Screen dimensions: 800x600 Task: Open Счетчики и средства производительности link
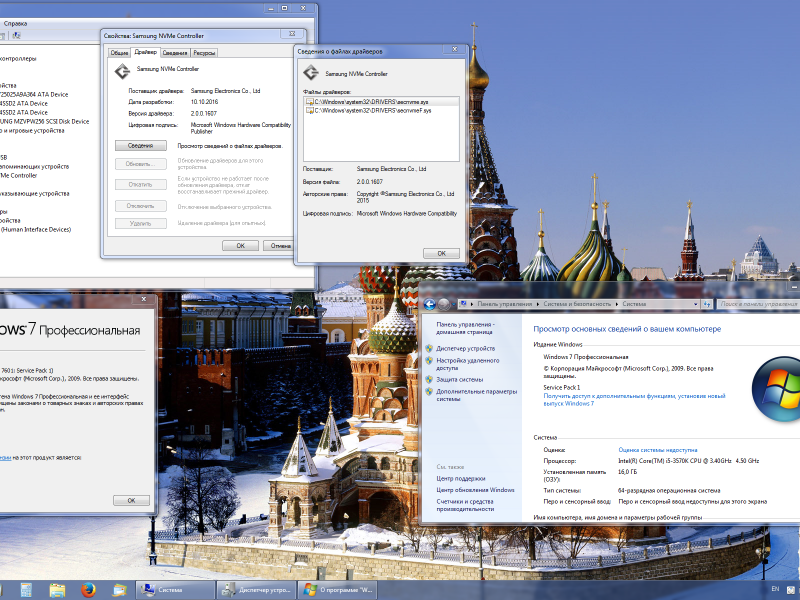point(465,505)
